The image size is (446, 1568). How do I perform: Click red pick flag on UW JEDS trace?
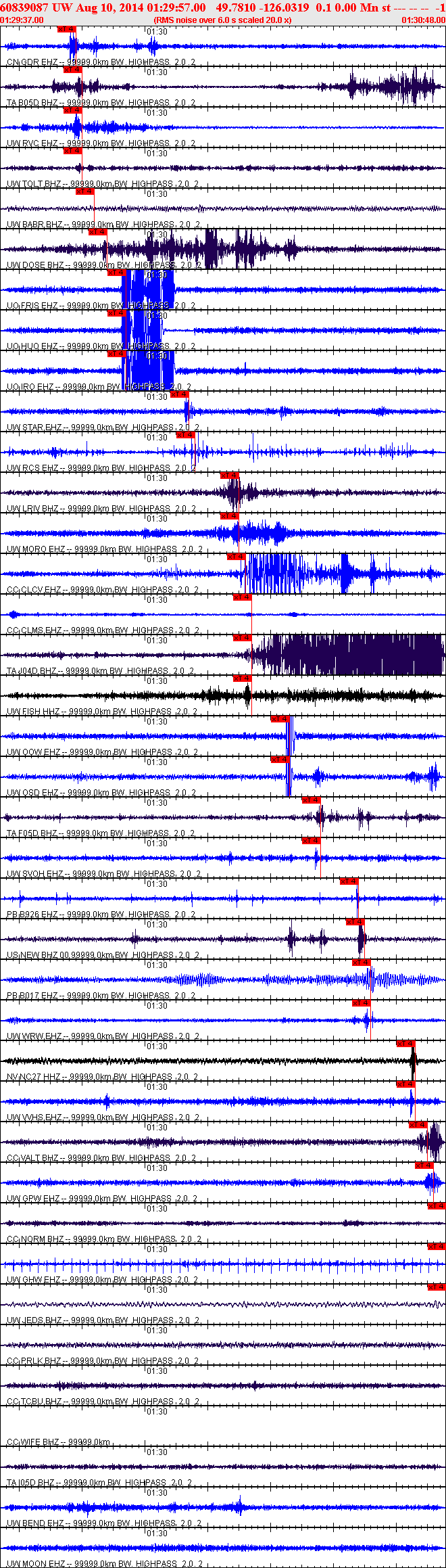coord(437,1287)
